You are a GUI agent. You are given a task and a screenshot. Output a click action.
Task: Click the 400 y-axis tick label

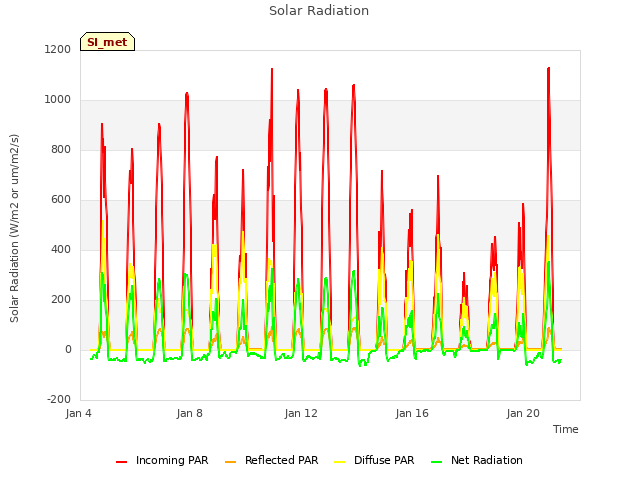coord(61,249)
